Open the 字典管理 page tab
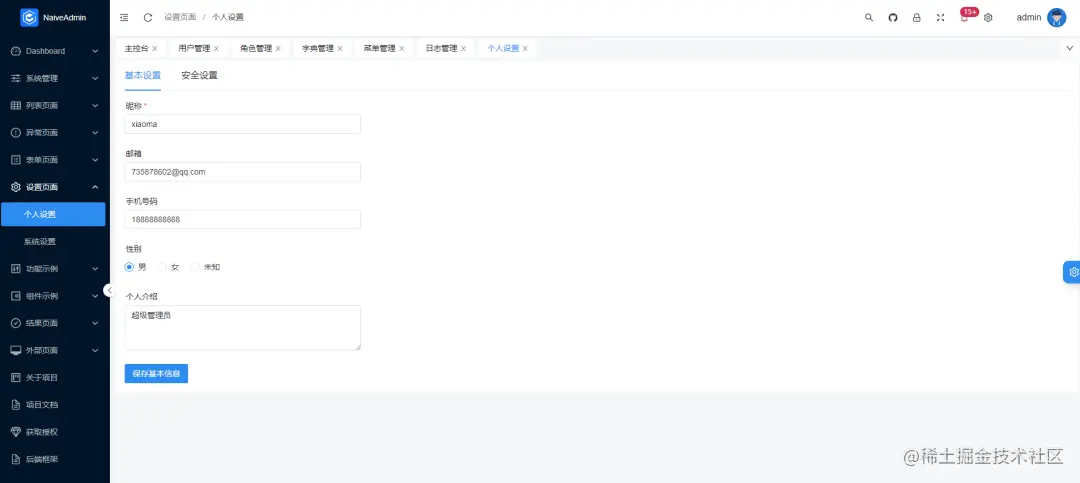This screenshot has height=483, width=1080. tap(318, 48)
